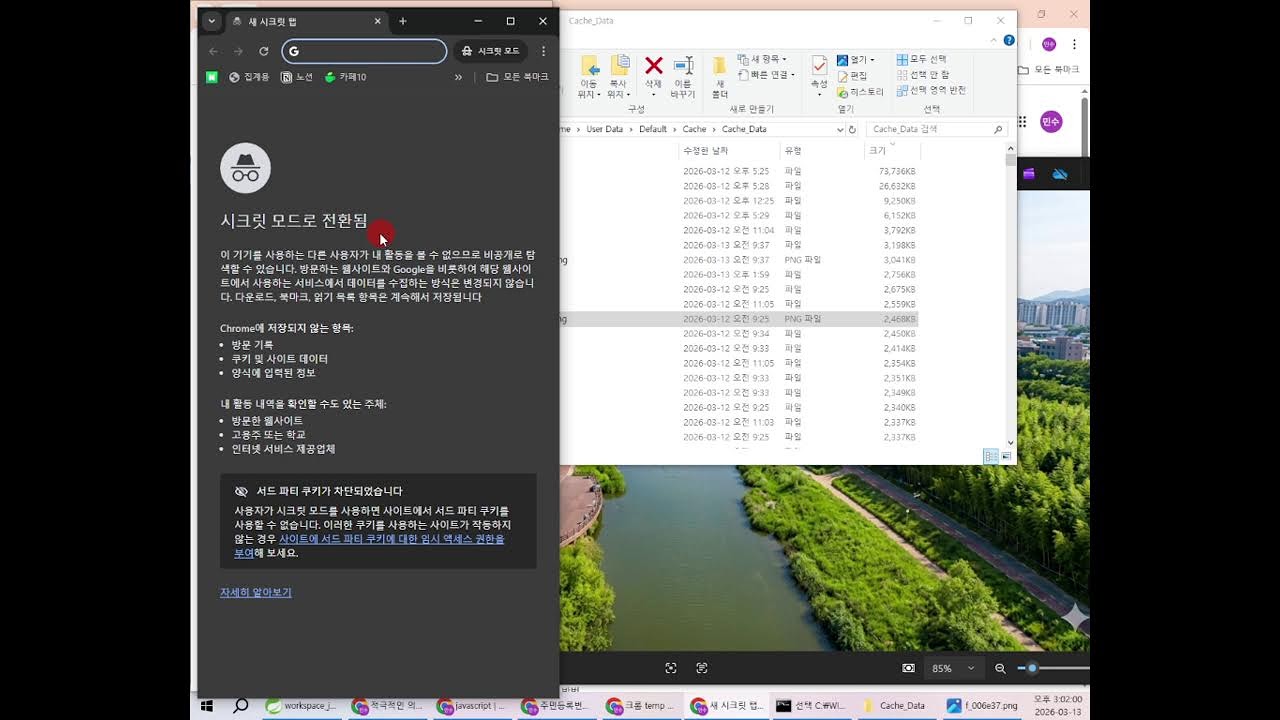
Task: Select the PNG file sized 3,041KB
Action: click(x=739, y=260)
